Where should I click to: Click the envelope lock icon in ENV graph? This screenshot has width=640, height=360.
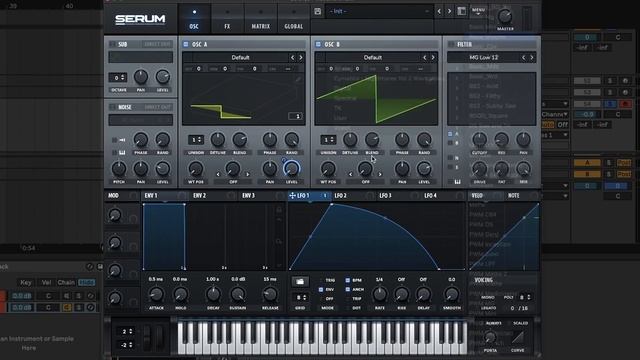279,210
